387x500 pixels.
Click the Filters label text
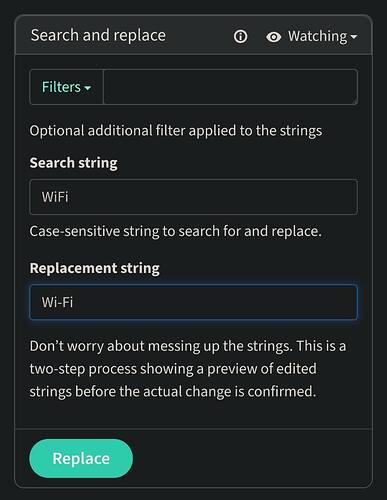[x=61, y=87]
